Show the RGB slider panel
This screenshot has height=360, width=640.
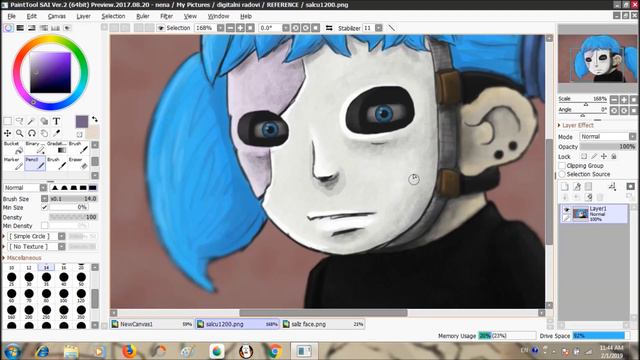click(20, 28)
